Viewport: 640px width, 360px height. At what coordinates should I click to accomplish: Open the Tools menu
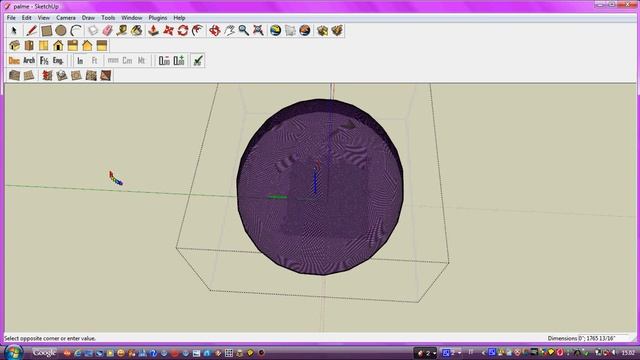108,18
